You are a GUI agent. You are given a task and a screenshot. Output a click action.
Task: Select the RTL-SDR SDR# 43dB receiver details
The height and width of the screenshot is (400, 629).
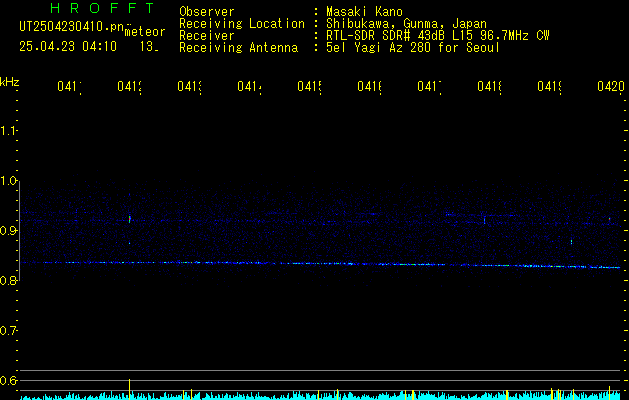tap(438, 36)
